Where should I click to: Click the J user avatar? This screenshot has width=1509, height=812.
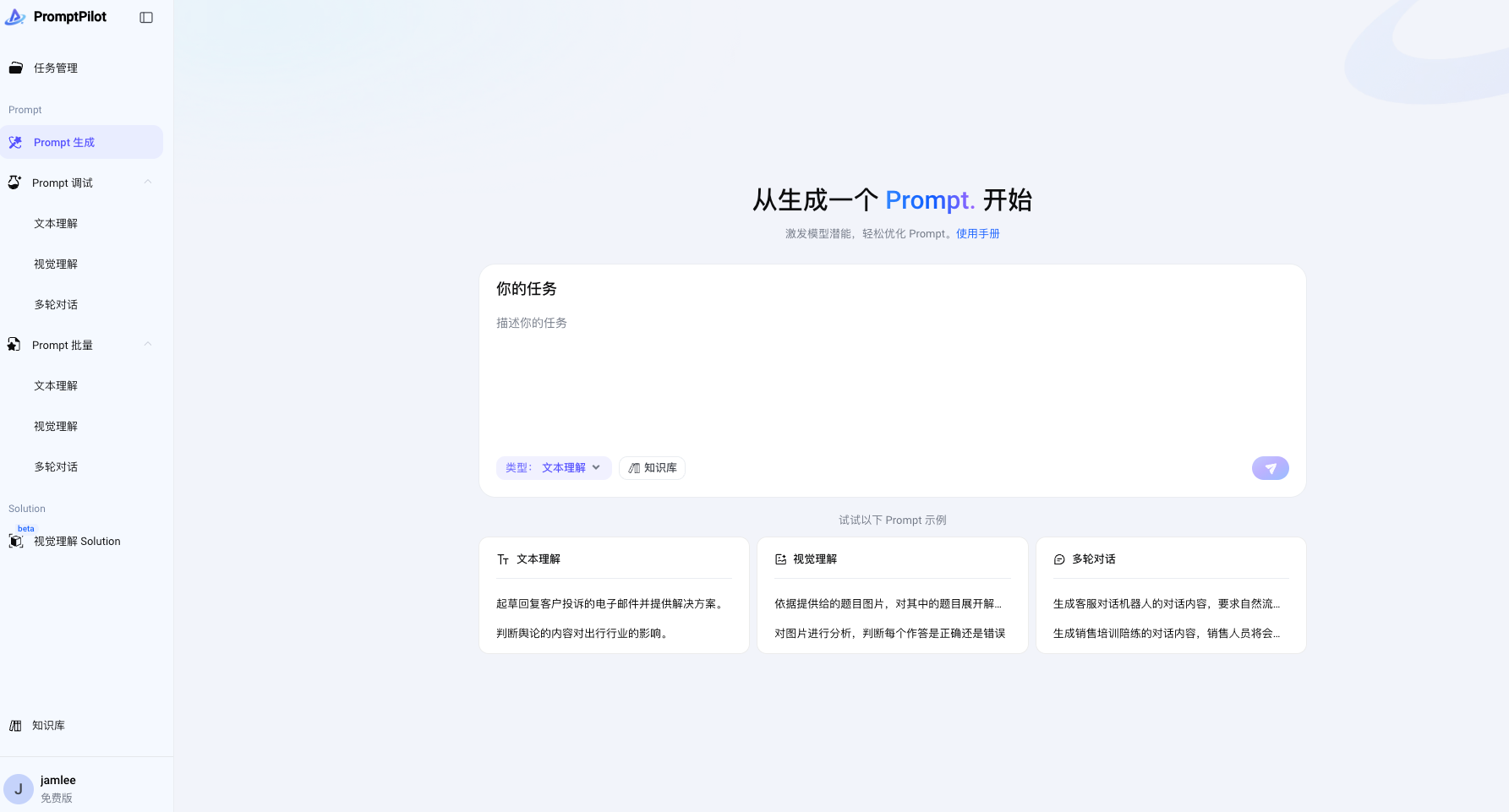[19, 789]
